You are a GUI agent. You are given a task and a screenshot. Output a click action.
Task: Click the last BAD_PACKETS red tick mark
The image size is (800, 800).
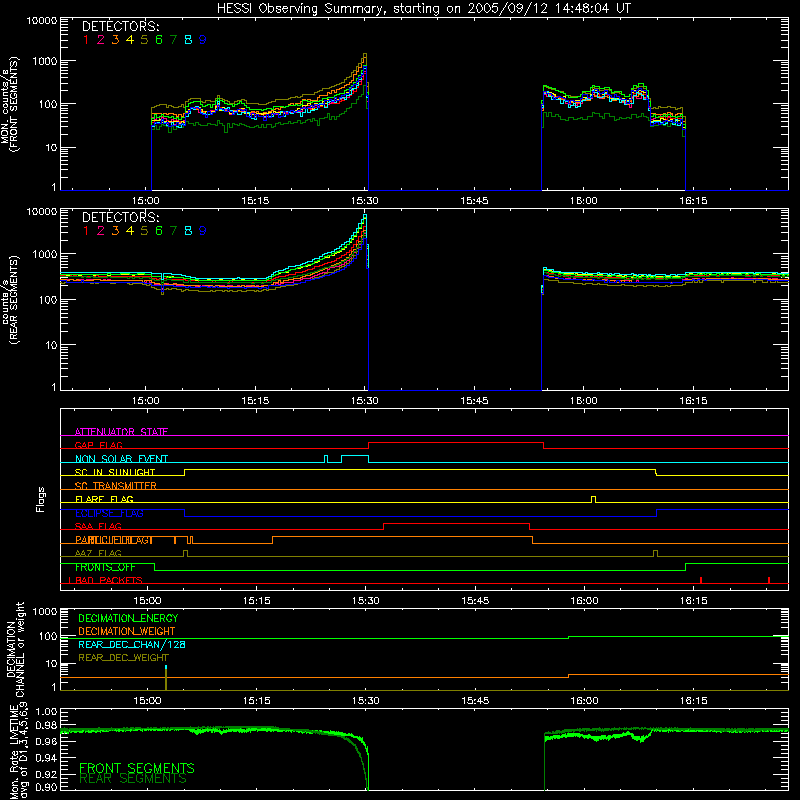point(769,580)
